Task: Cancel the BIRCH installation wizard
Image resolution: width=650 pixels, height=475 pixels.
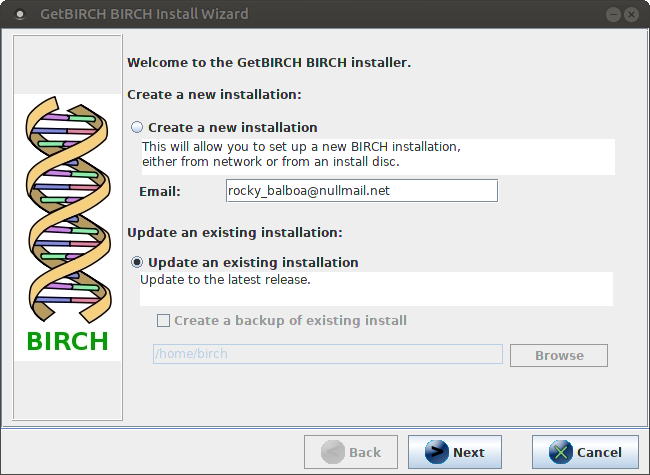Action: point(585,452)
